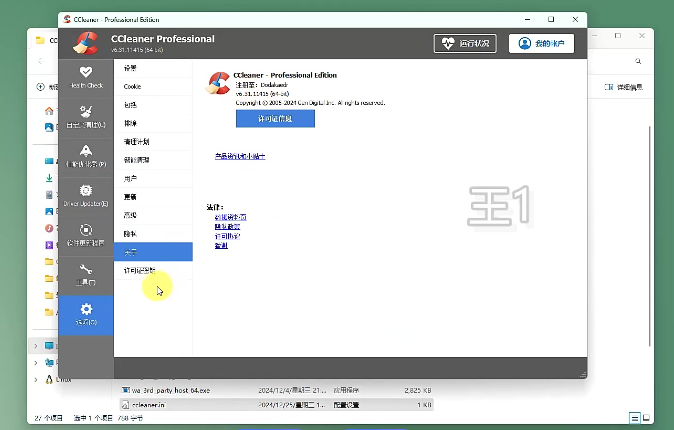674x430 pixels.
Task: Click Explorer's back arrow behind CCleaner
Action: tap(41, 61)
